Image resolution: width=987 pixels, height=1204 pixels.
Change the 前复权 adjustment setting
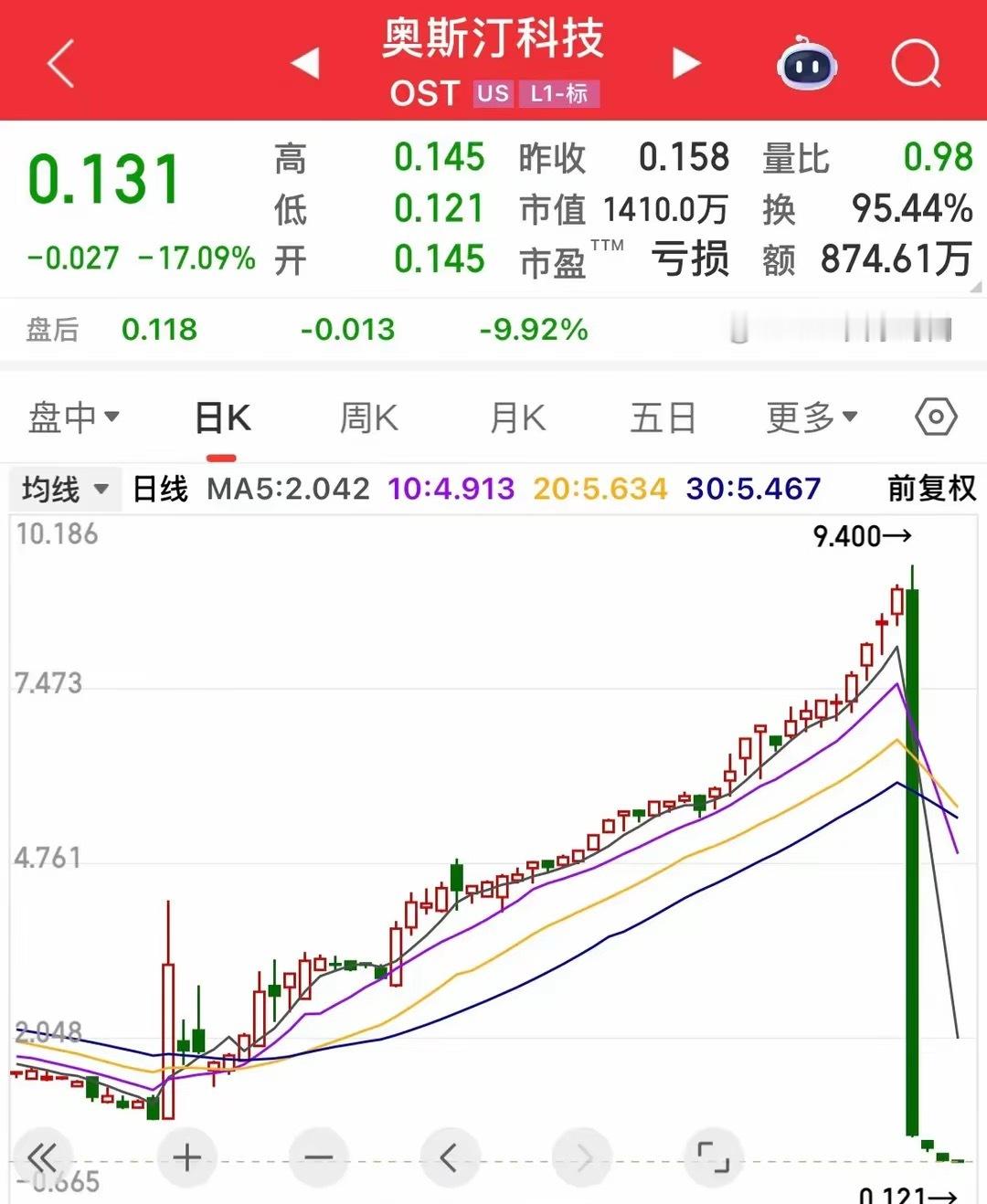pyautogui.click(x=932, y=489)
